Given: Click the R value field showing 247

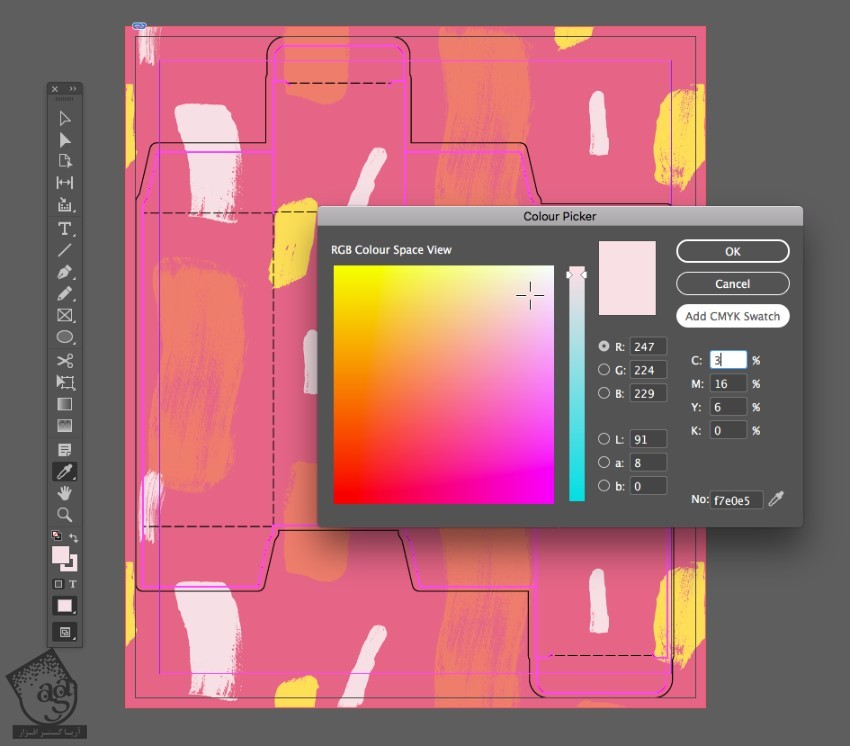Looking at the screenshot, I should click(648, 346).
